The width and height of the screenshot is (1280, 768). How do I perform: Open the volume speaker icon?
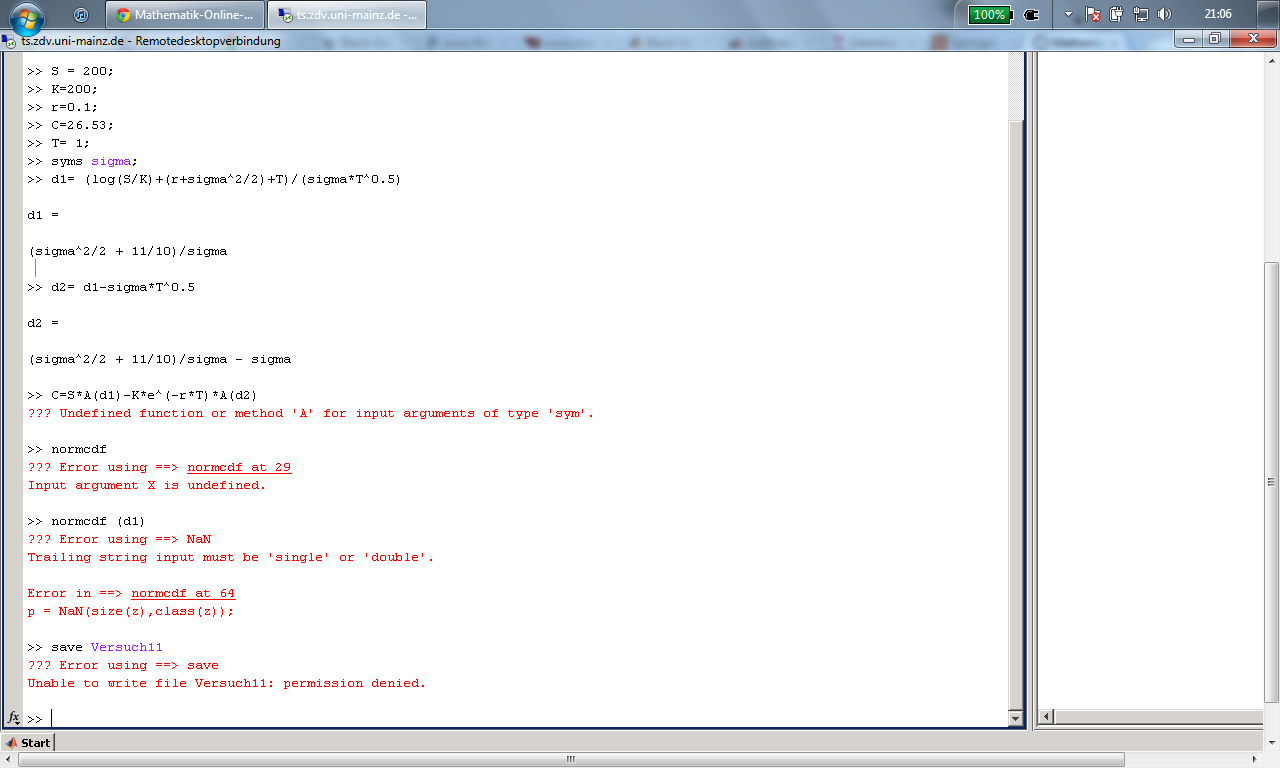pyautogui.click(x=1163, y=15)
